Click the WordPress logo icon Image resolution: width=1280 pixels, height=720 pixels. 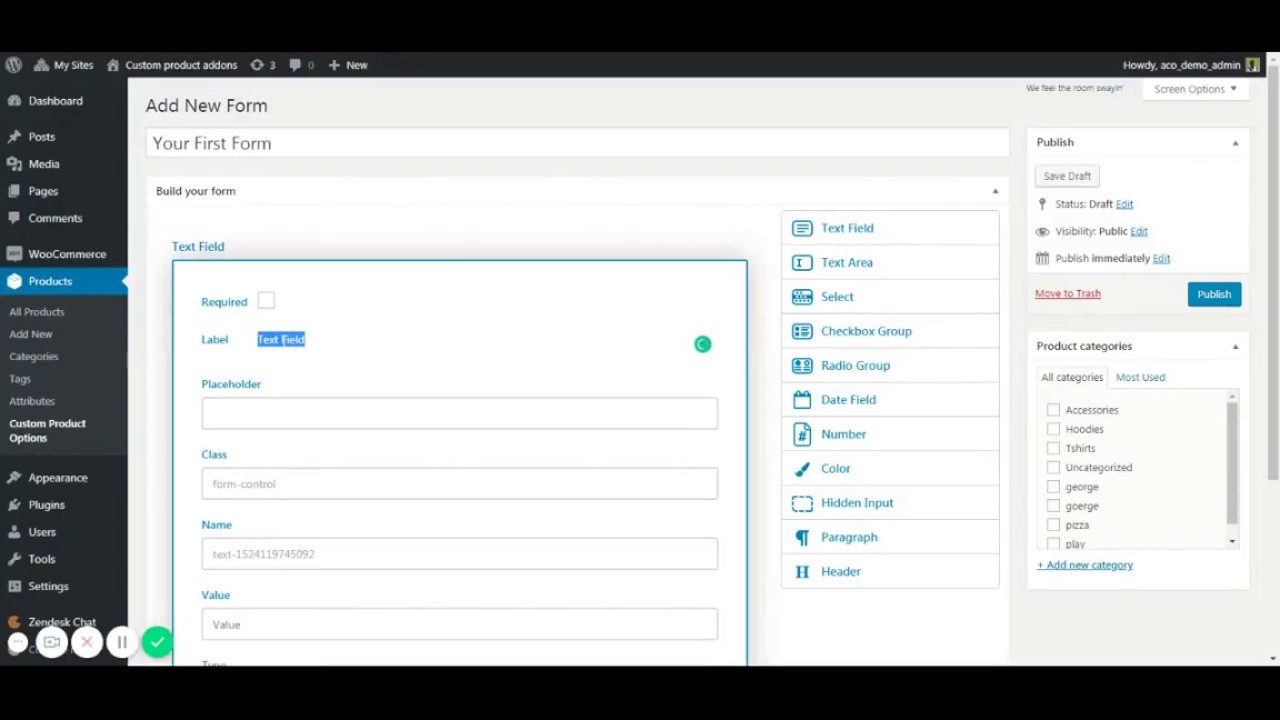[13, 65]
